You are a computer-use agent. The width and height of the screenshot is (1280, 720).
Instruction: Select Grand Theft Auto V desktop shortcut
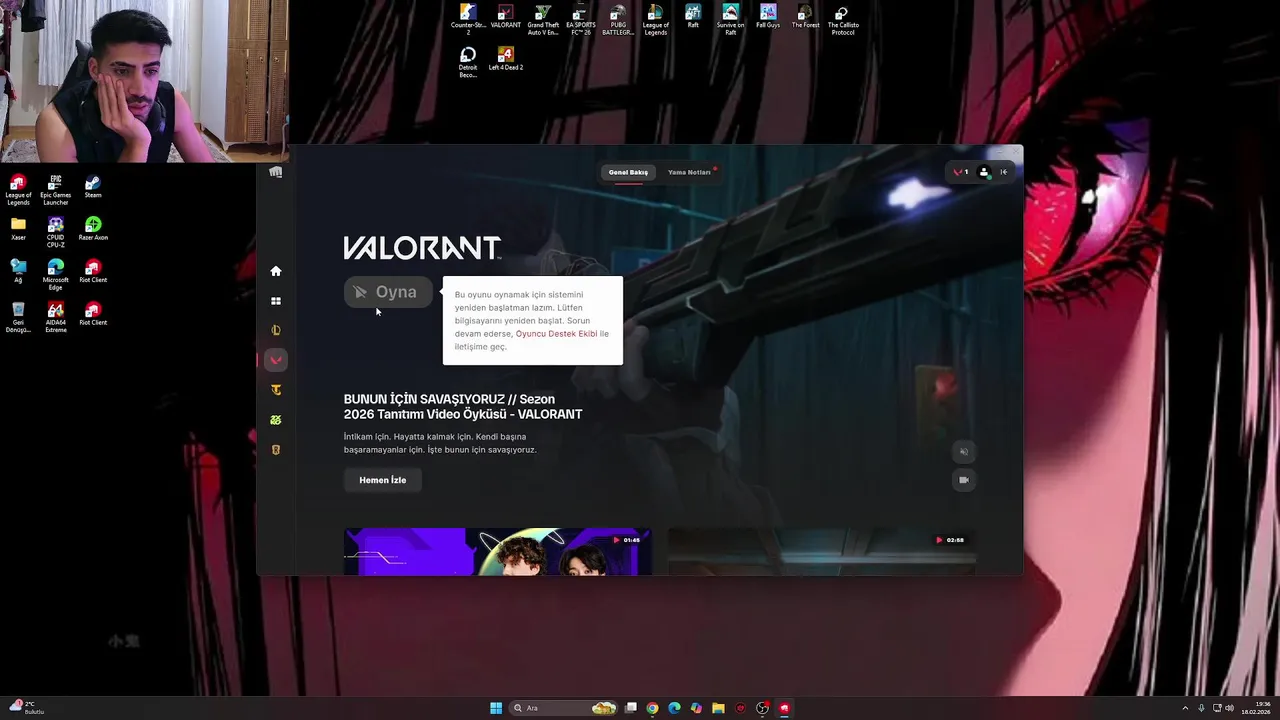click(543, 20)
